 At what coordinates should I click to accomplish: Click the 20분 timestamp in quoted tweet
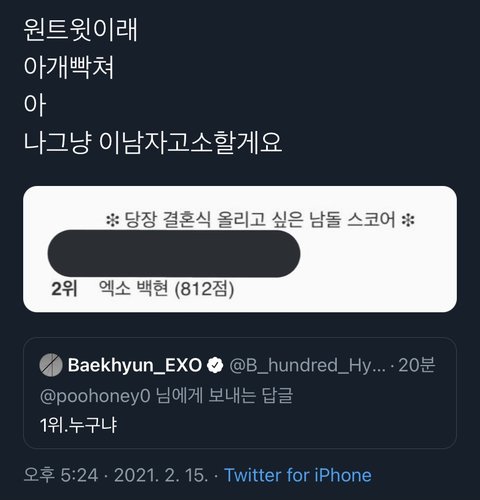pyautogui.click(x=417, y=365)
